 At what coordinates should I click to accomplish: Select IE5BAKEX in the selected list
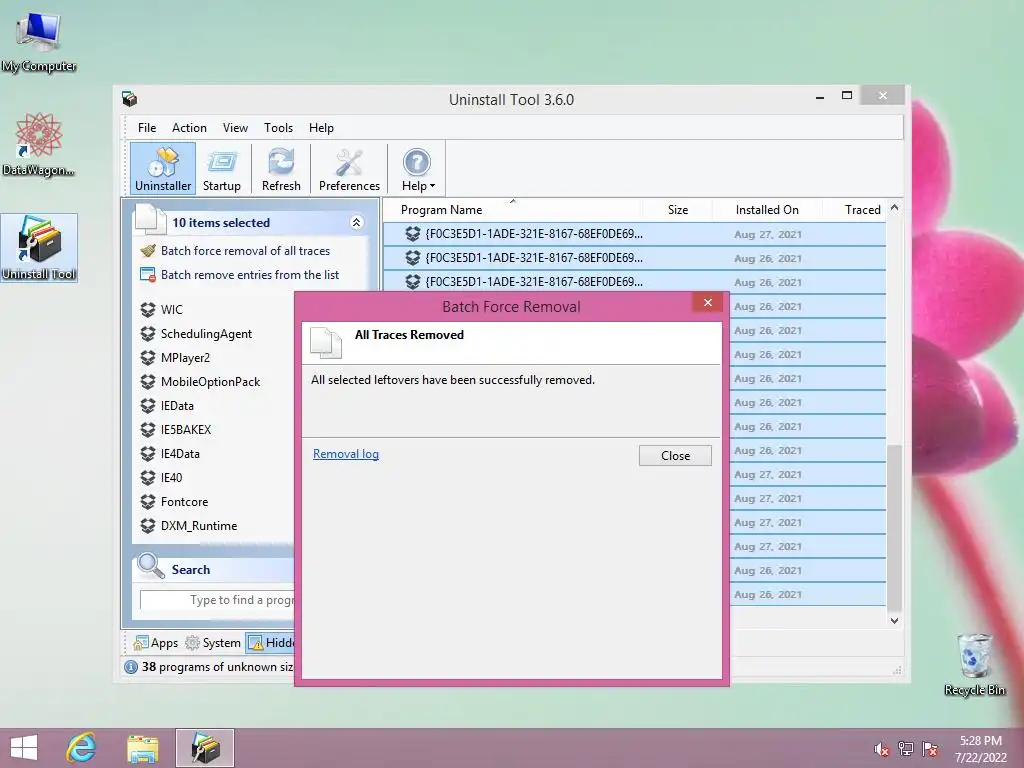click(x=185, y=430)
